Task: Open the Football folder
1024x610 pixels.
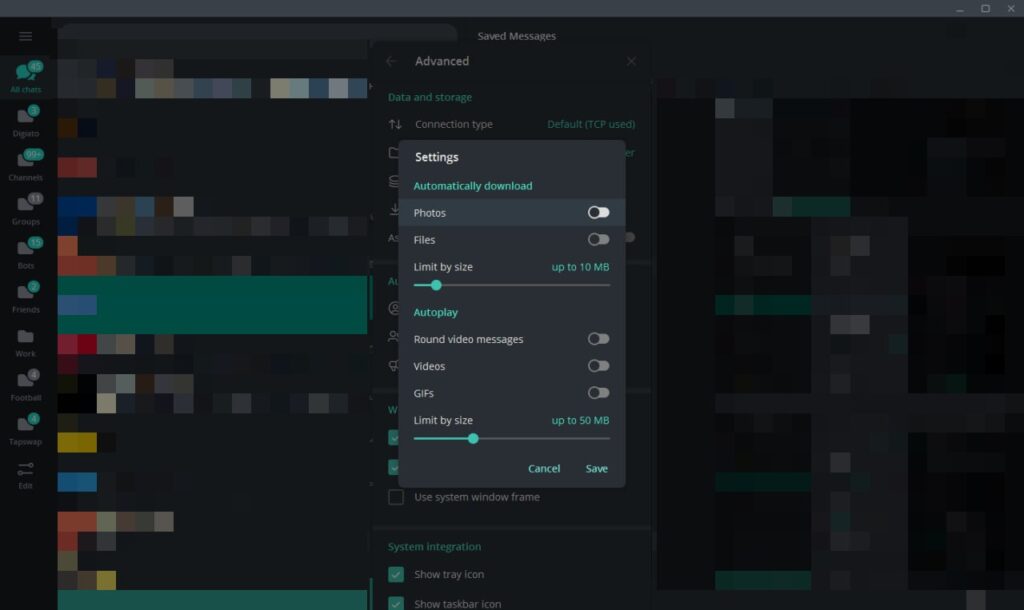Action: click(x=26, y=384)
